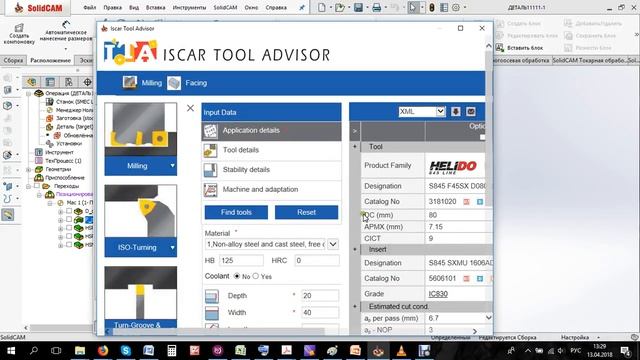Click the Milling icon in the blue header
The image size is (640, 360).
[130, 82]
